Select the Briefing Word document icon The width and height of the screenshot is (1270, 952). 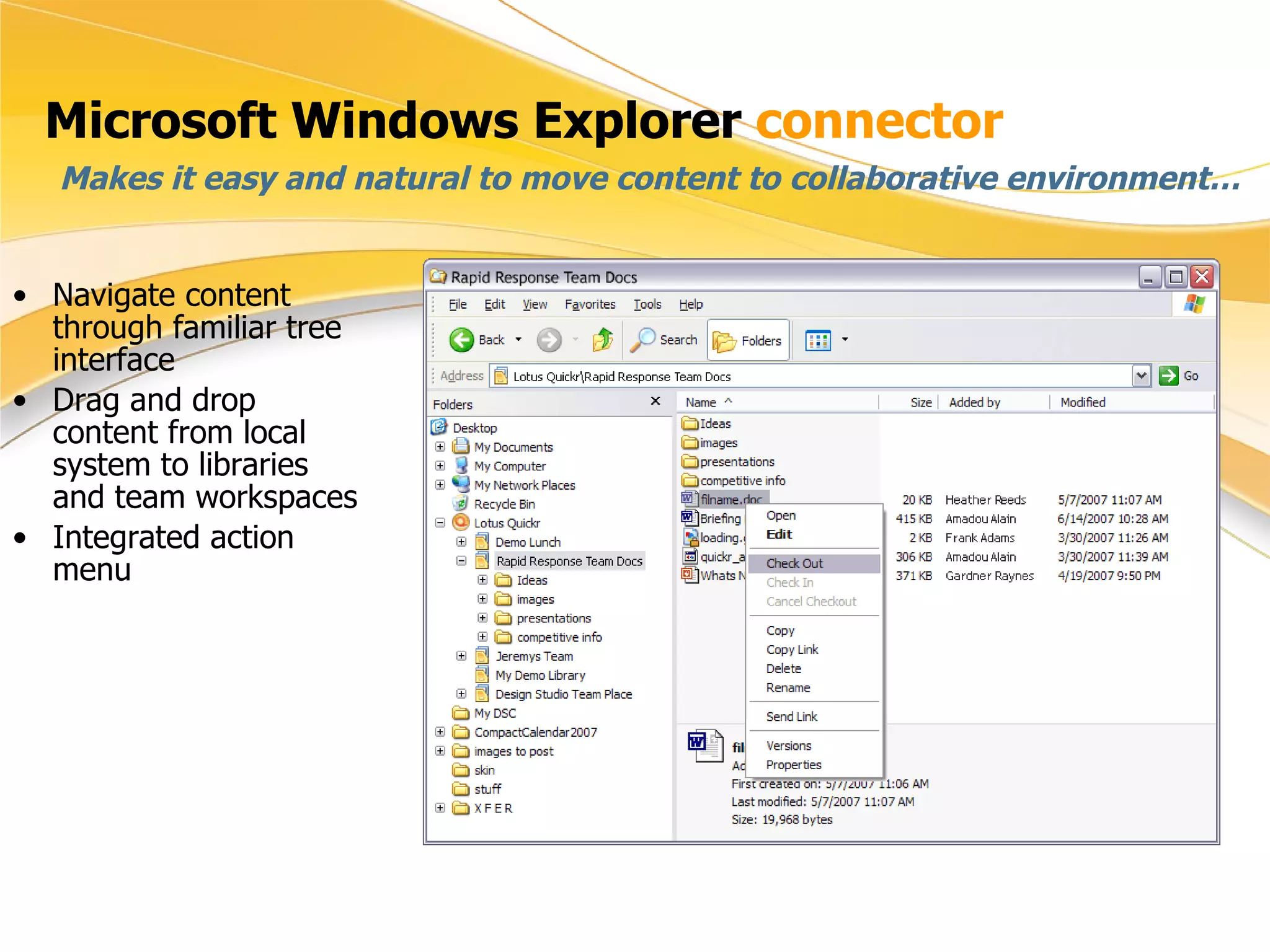(689, 518)
